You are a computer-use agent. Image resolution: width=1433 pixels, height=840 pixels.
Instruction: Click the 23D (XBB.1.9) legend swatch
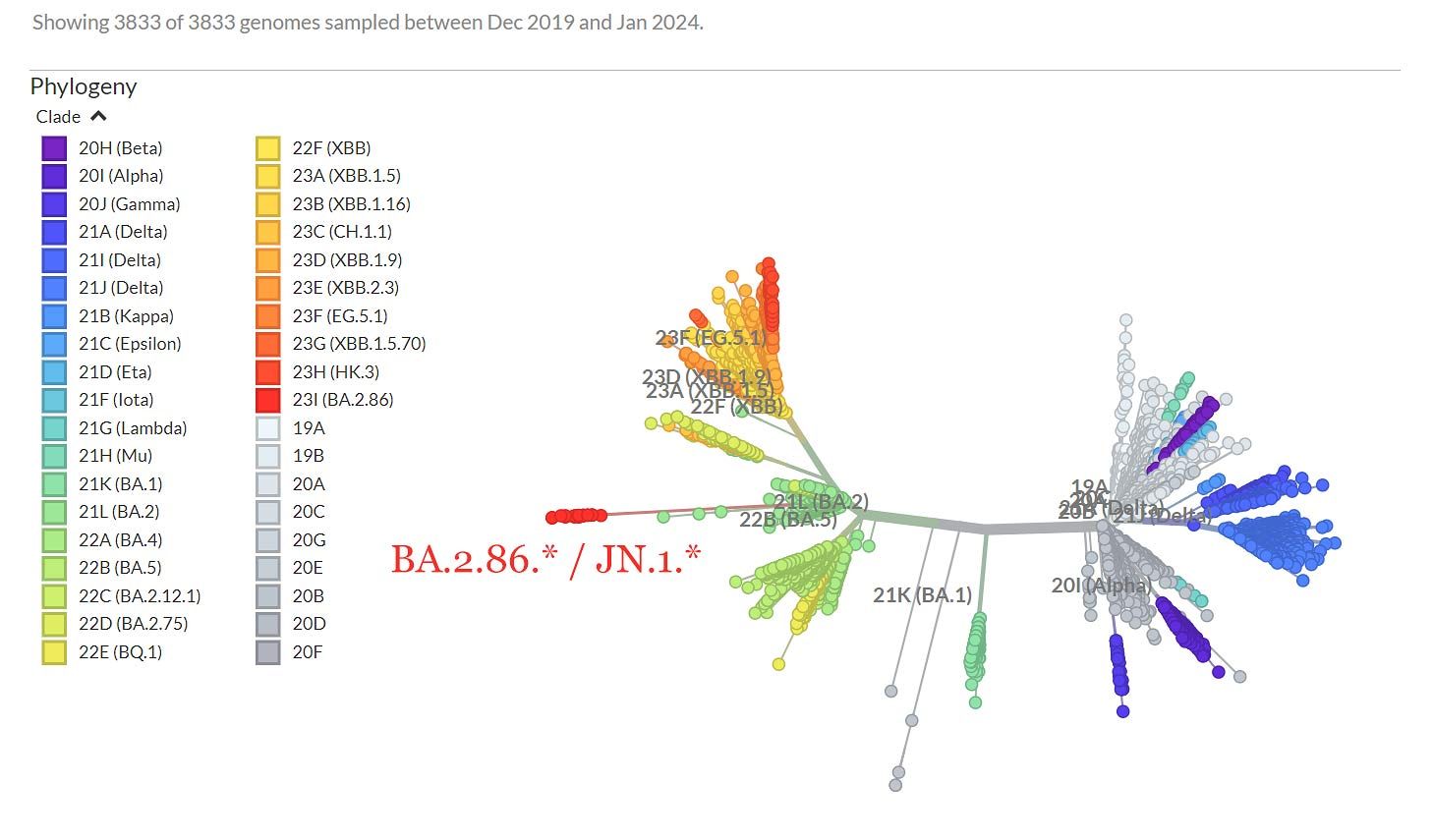(268, 260)
